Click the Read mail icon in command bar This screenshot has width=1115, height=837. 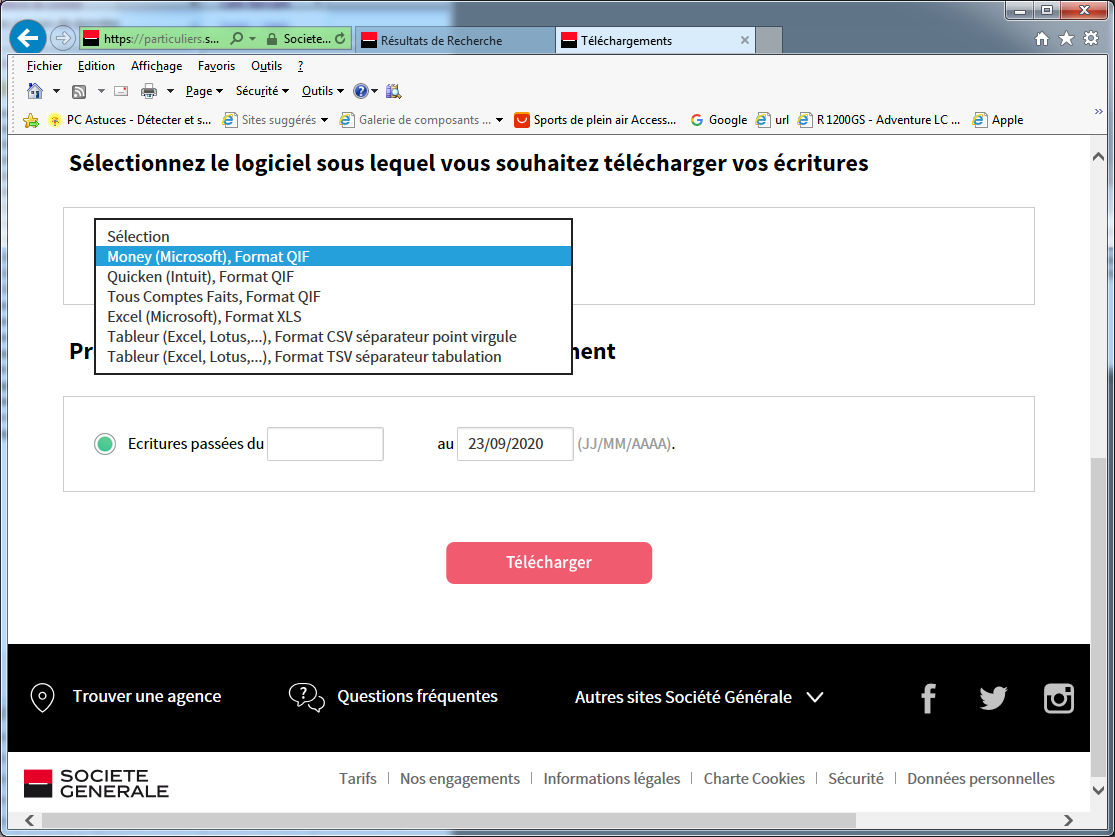click(122, 91)
